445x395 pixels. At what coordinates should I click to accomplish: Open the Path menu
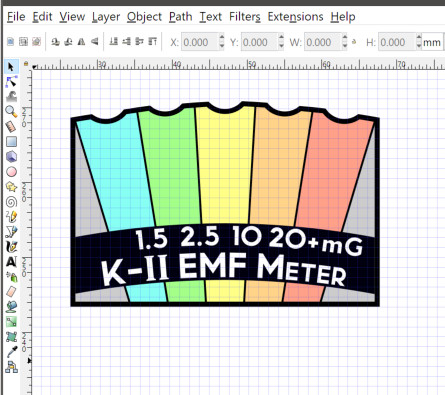[180, 16]
